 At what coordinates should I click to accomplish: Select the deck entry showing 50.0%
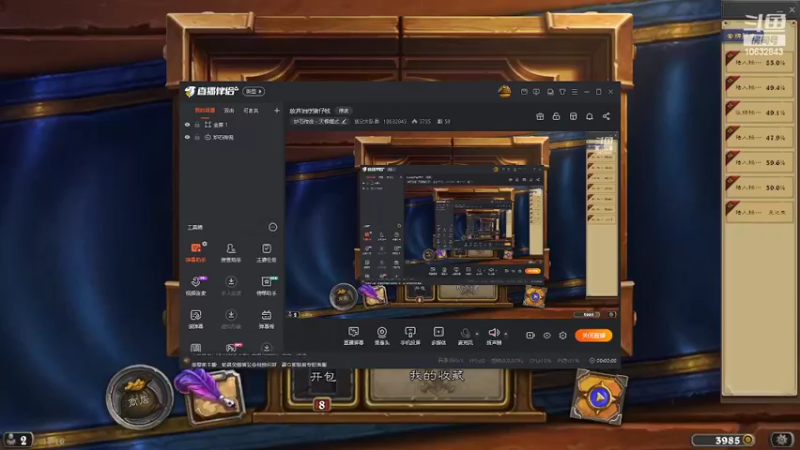[x=759, y=187]
